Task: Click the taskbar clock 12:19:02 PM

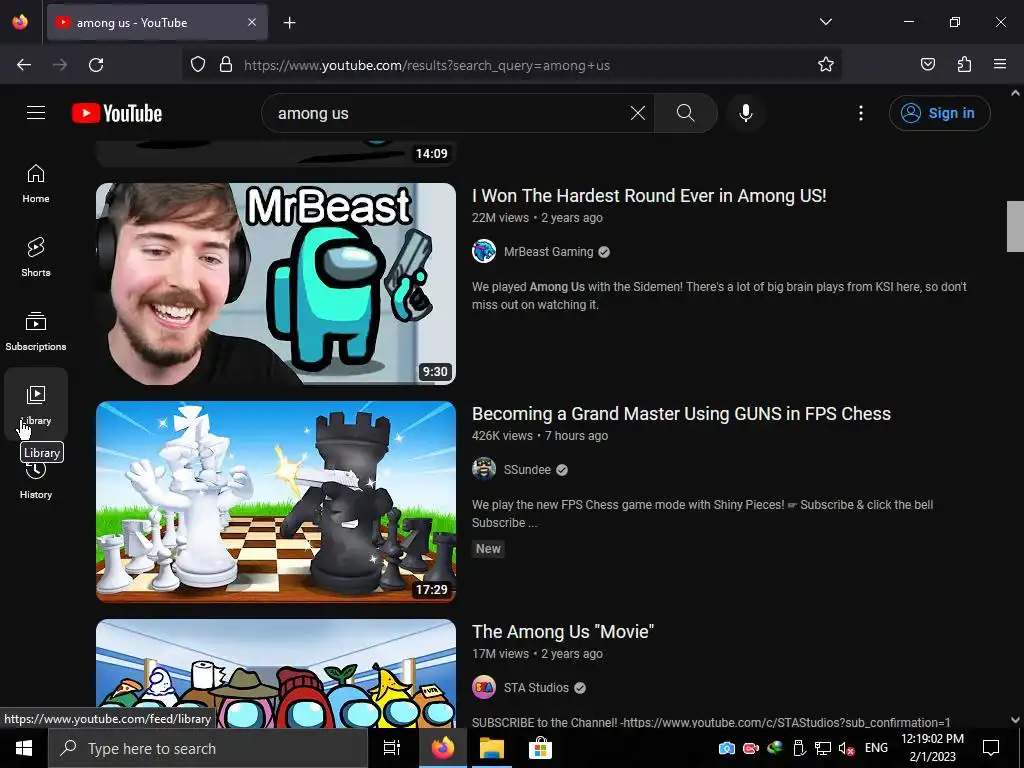Action: click(x=932, y=739)
